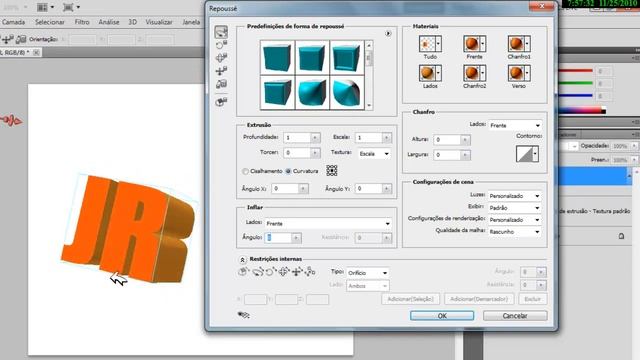
Task: Open the Profundidade slider arrow
Action: [315, 138]
